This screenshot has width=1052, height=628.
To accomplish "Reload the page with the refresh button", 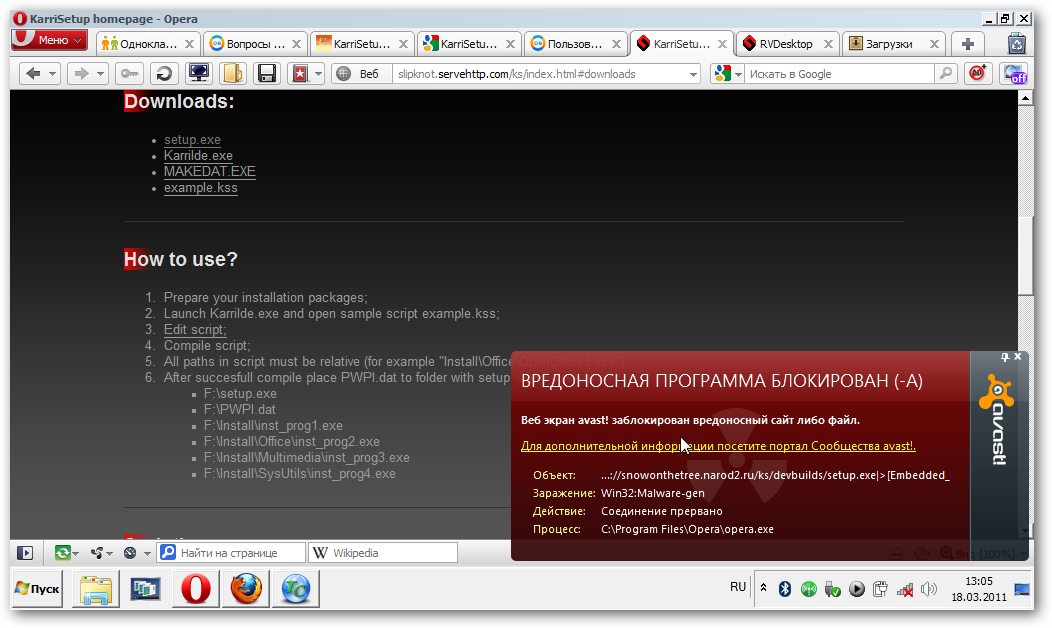I will tap(164, 73).
